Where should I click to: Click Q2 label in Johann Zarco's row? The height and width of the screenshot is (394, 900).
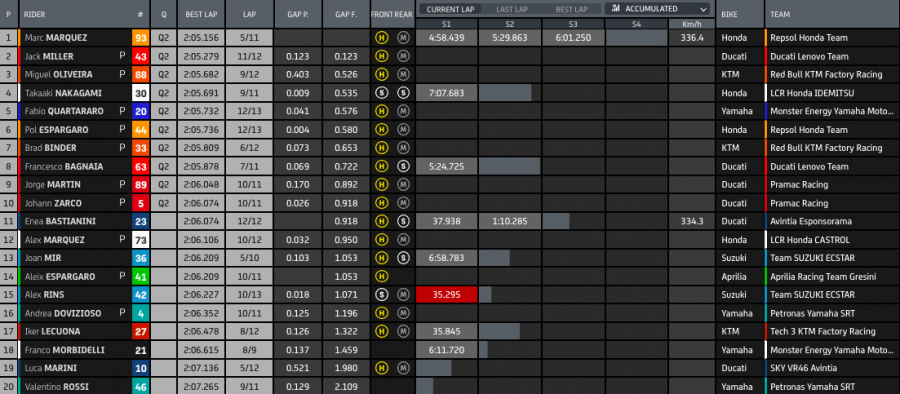point(164,203)
